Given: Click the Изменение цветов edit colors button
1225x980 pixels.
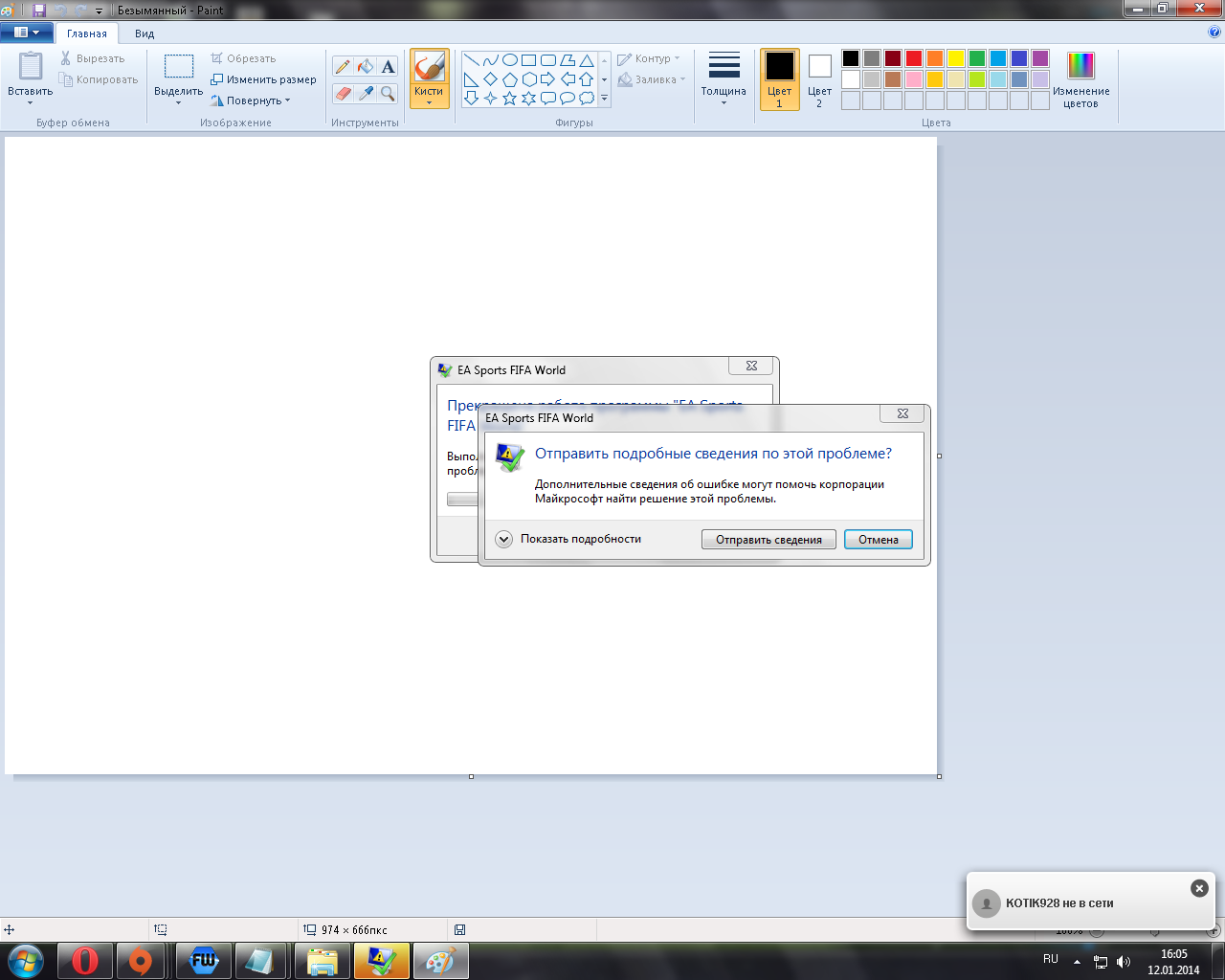Looking at the screenshot, I should 1080,79.
